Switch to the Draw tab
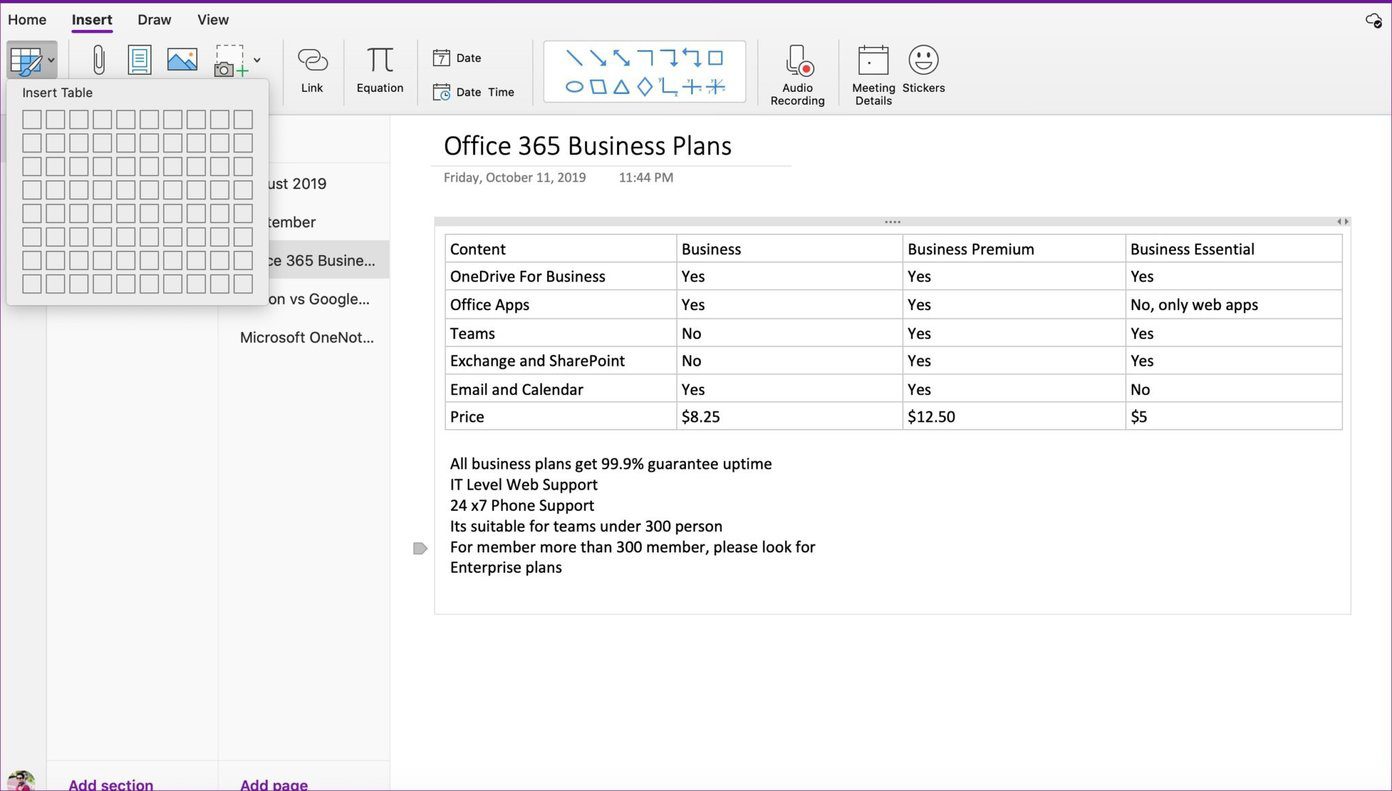This screenshot has width=1392, height=791. (x=155, y=20)
